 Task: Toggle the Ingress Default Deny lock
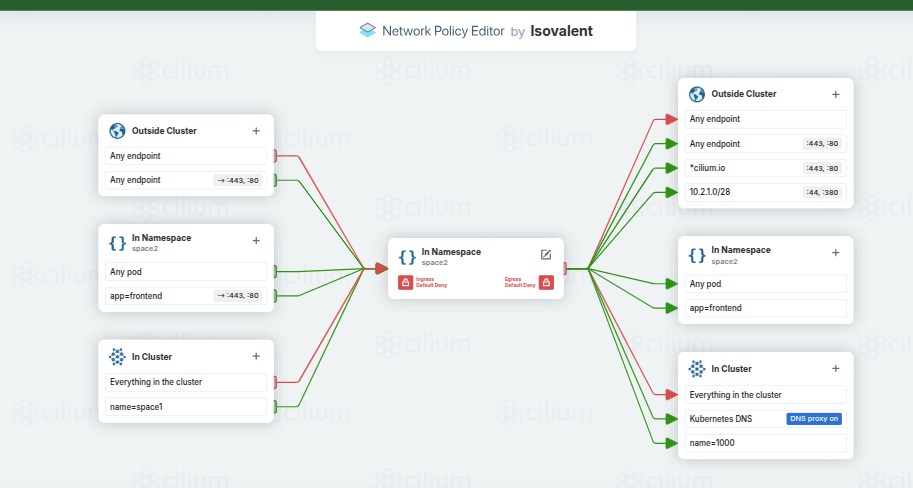tap(405, 283)
